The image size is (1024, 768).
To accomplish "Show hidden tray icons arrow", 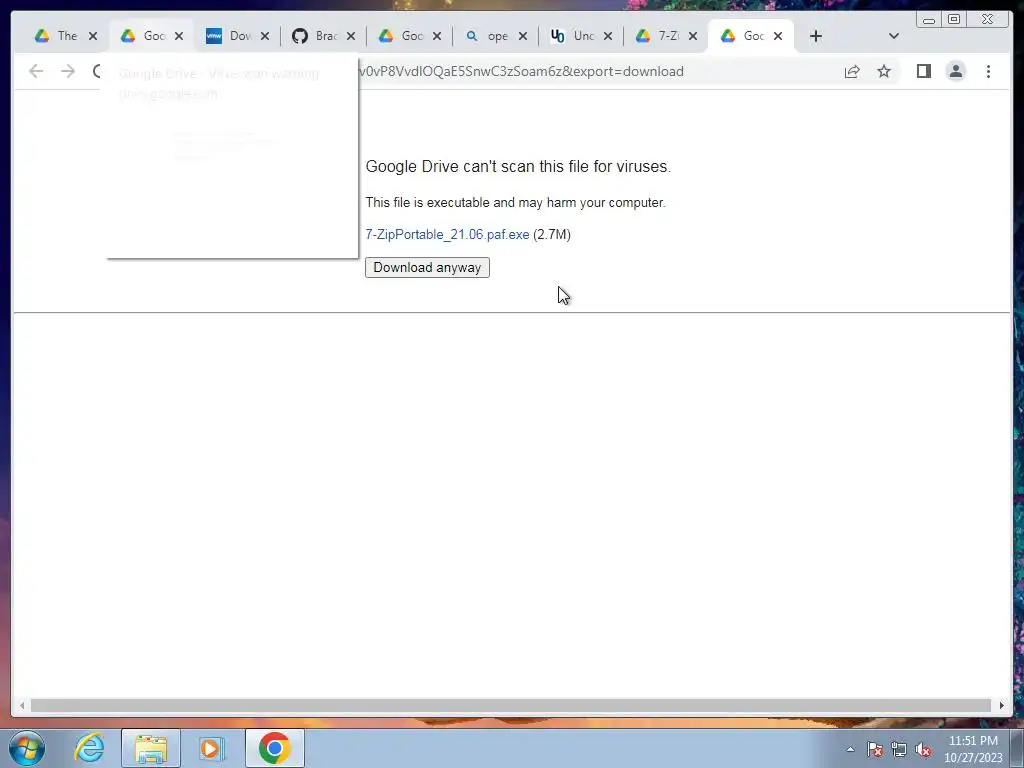I will (x=850, y=749).
